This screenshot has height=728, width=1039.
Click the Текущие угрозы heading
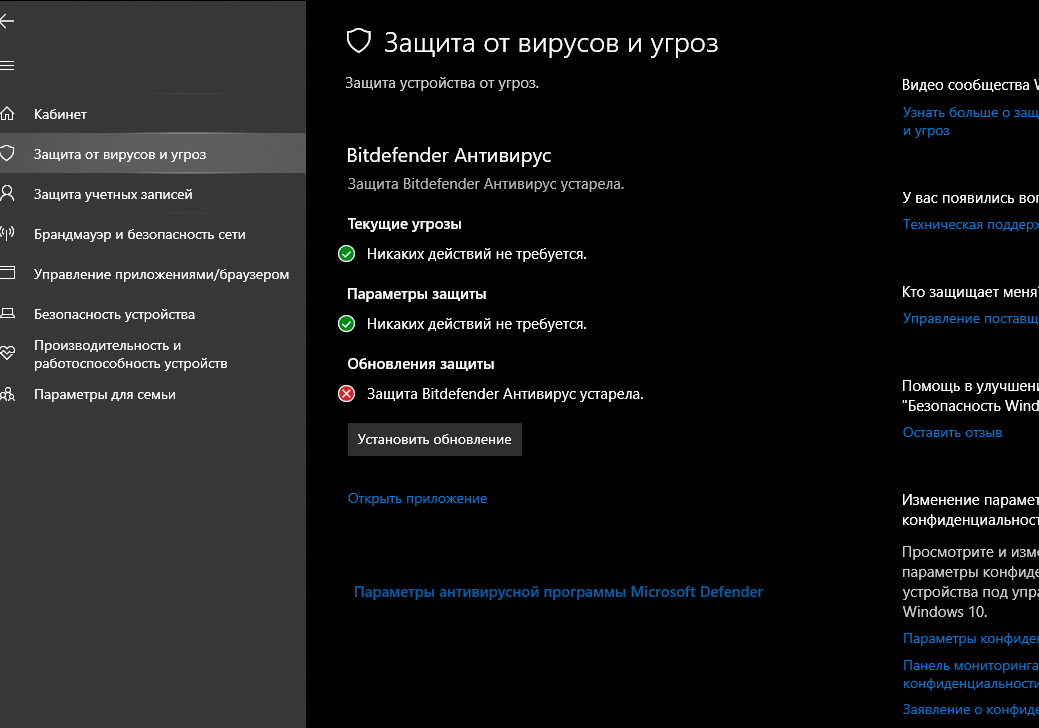[x=404, y=224]
